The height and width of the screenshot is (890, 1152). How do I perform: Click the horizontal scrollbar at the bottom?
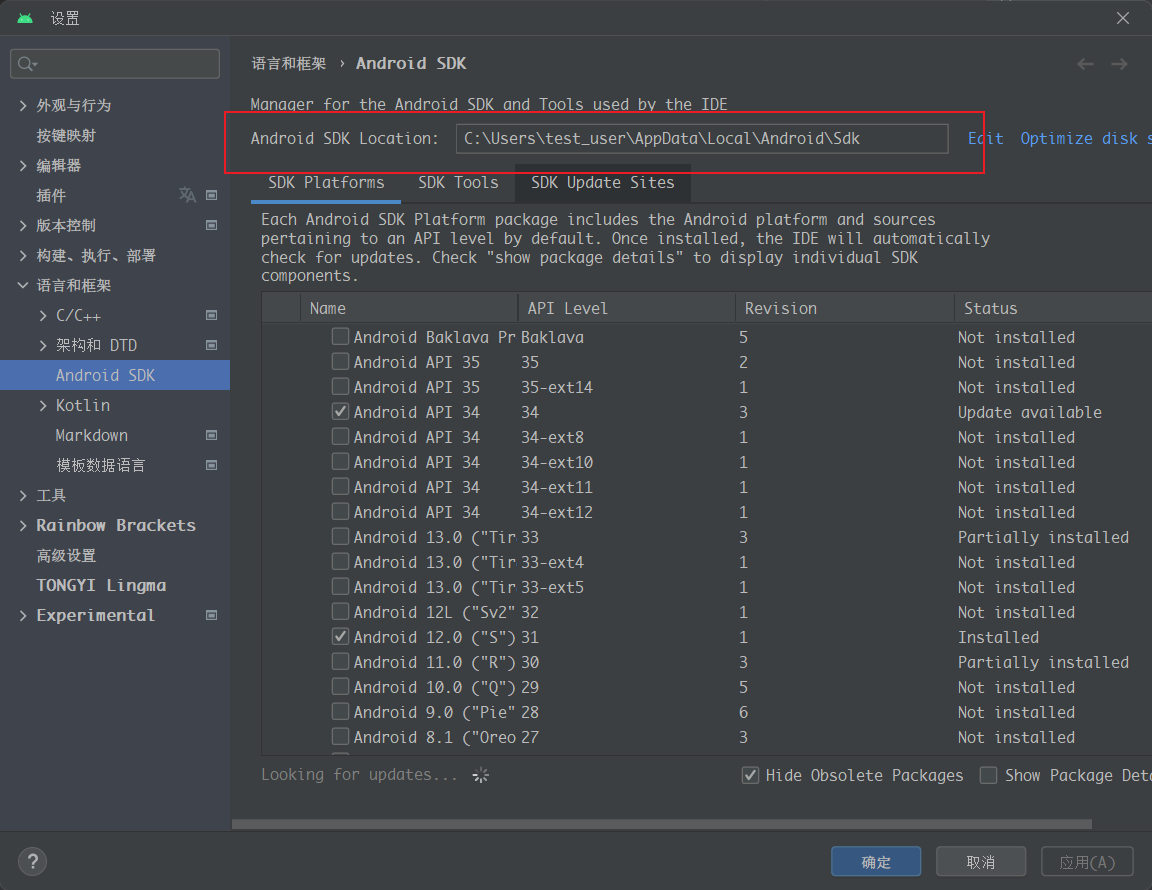tap(661, 824)
